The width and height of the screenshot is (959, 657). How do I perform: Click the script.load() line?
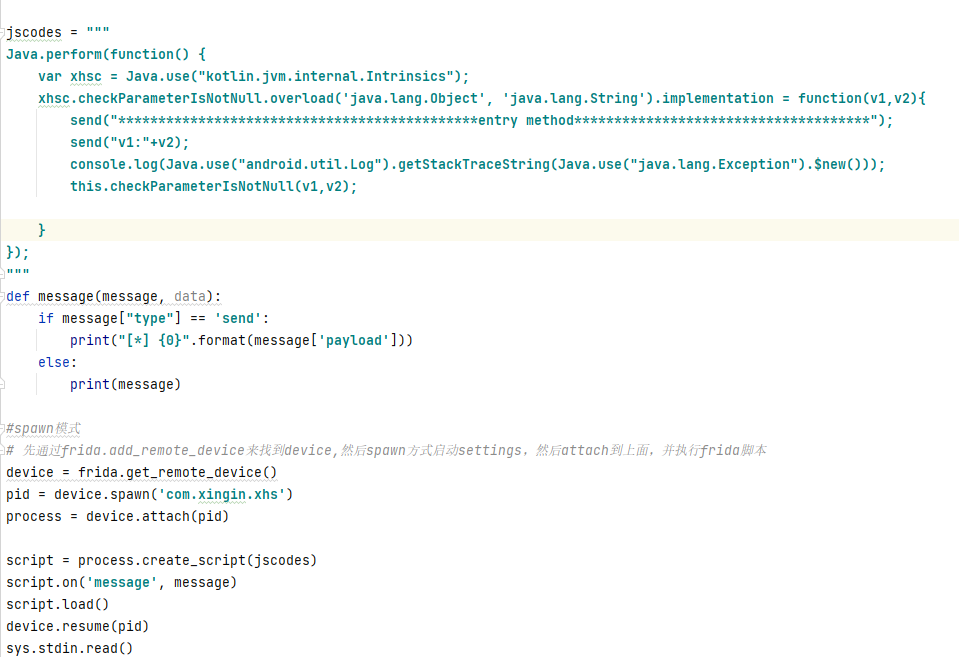(x=57, y=604)
